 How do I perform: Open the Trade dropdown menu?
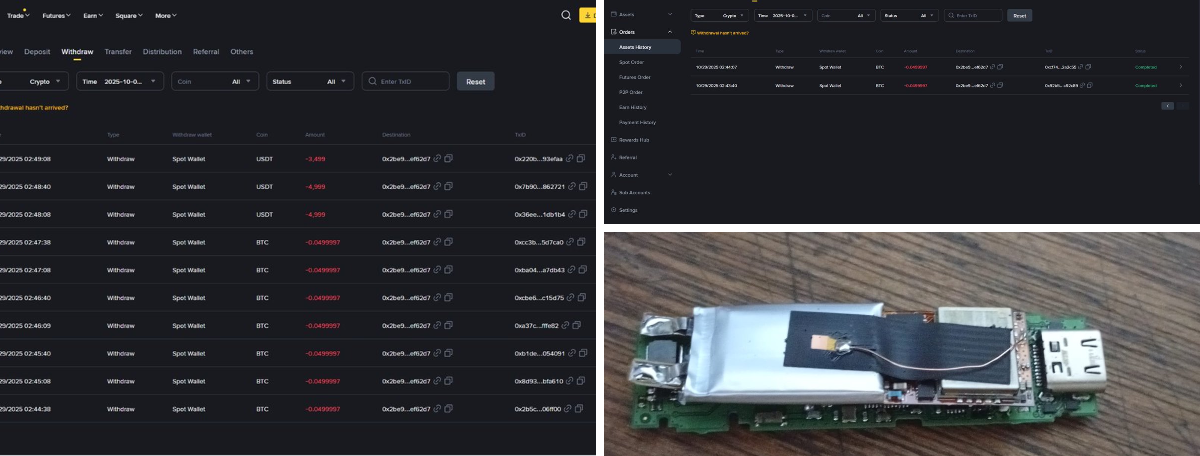(18, 15)
